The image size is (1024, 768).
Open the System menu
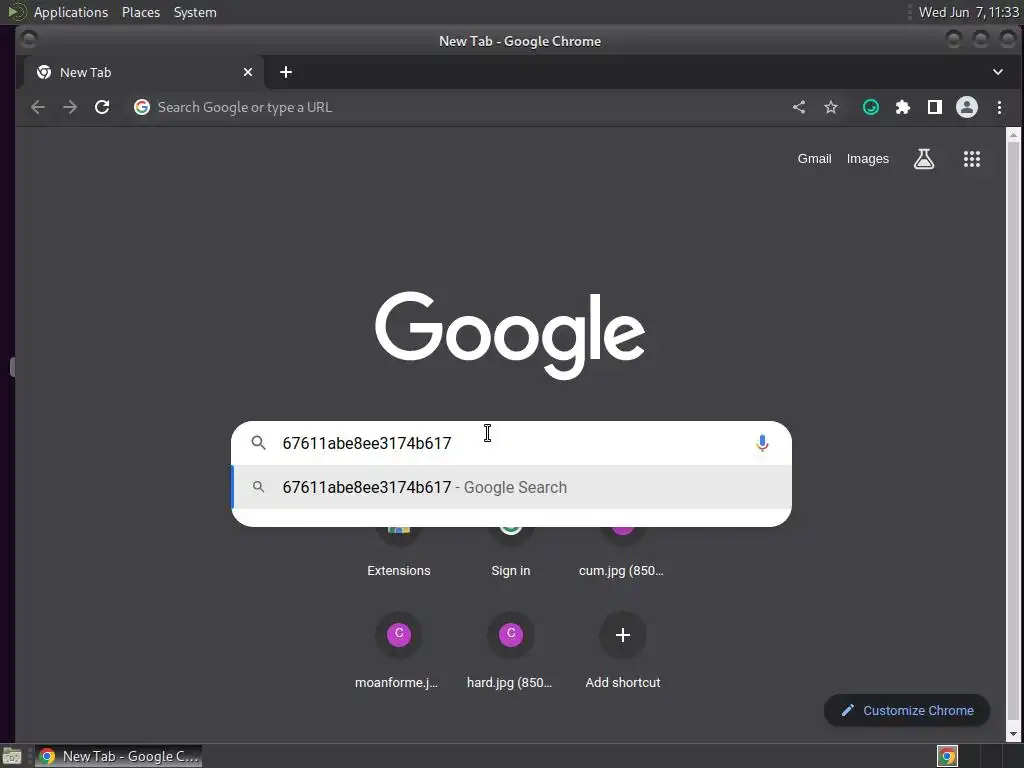(x=195, y=12)
